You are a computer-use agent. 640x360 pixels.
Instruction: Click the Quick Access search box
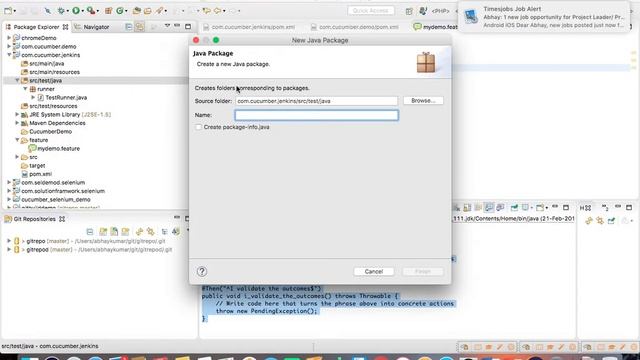371,11
